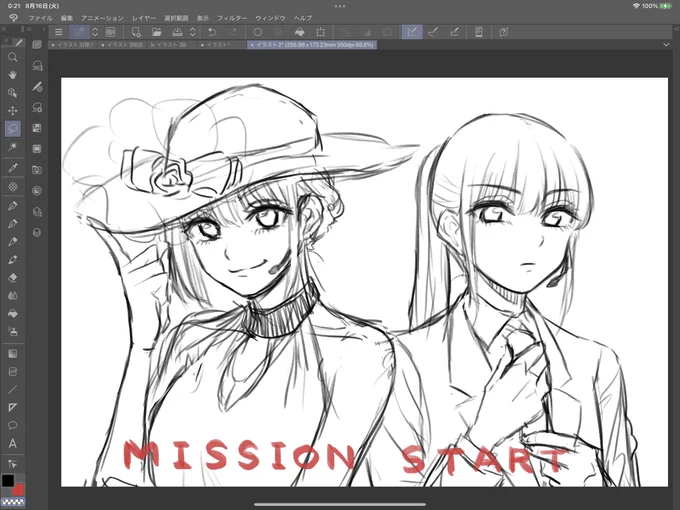Toggle the touch gesture settings icon
Viewport: 680px width, 510px height.
click(503, 32)
